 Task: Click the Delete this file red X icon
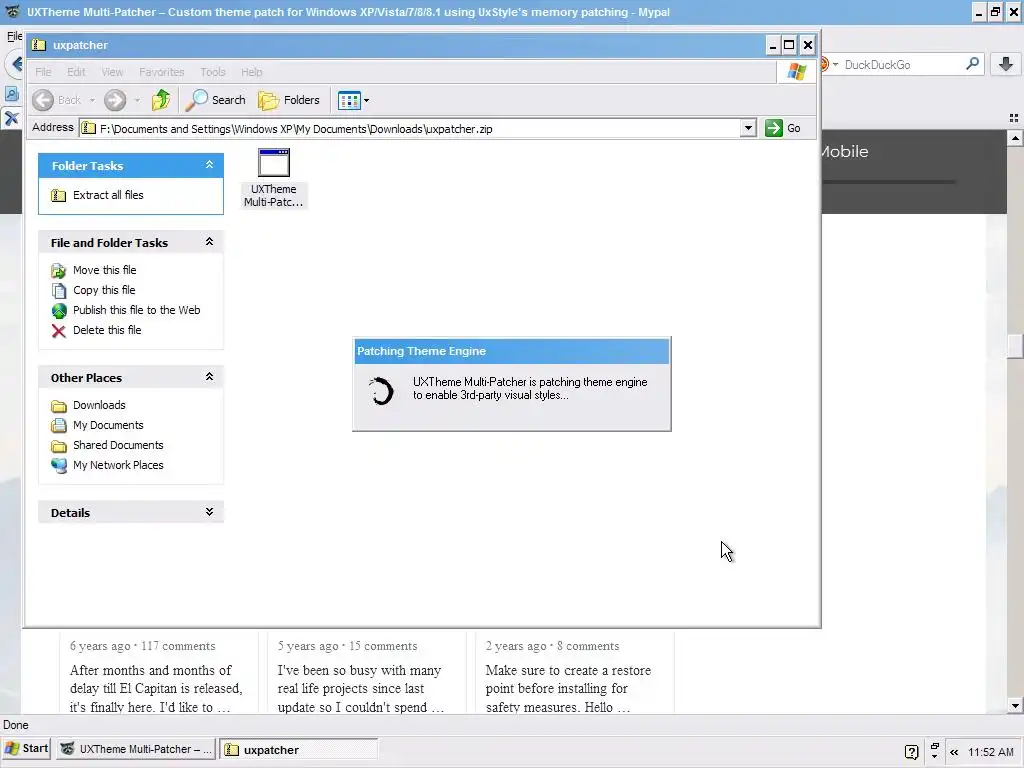(x=59, y=331)
